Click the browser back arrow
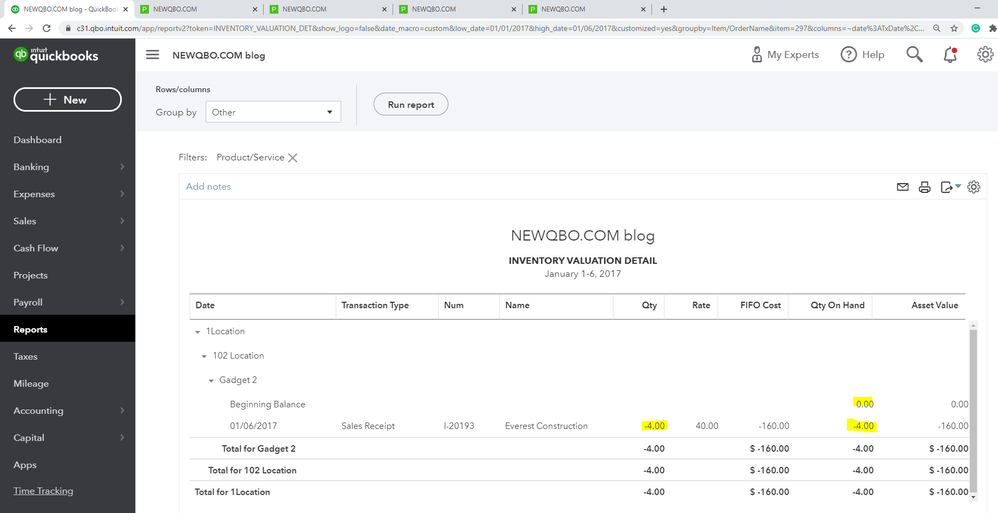 pos(11,28)
